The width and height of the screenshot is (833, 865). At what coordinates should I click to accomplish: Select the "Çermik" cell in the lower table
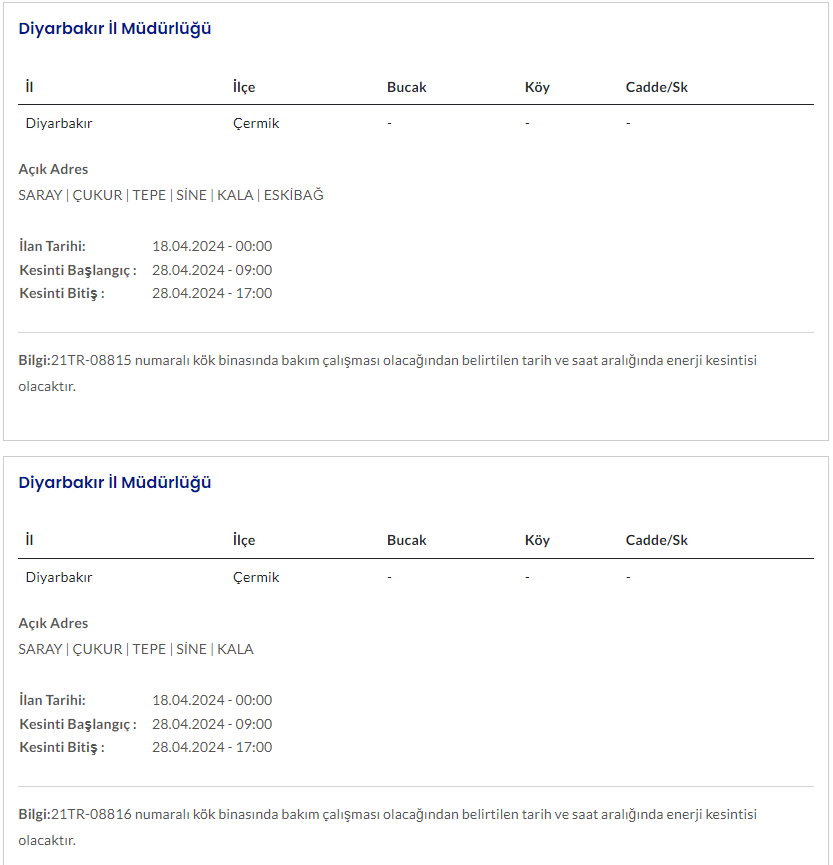[x=256, y=578]
